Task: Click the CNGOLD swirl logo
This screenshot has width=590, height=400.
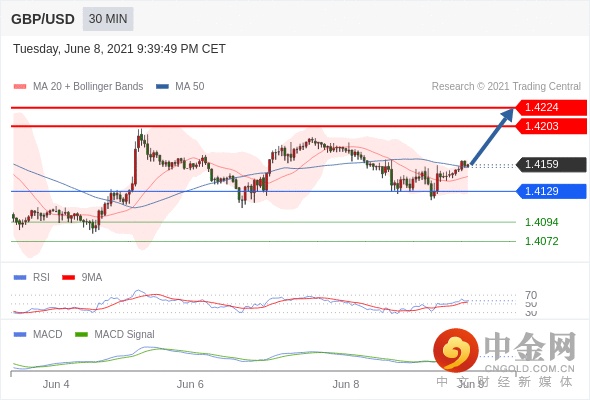Action: 456,350
